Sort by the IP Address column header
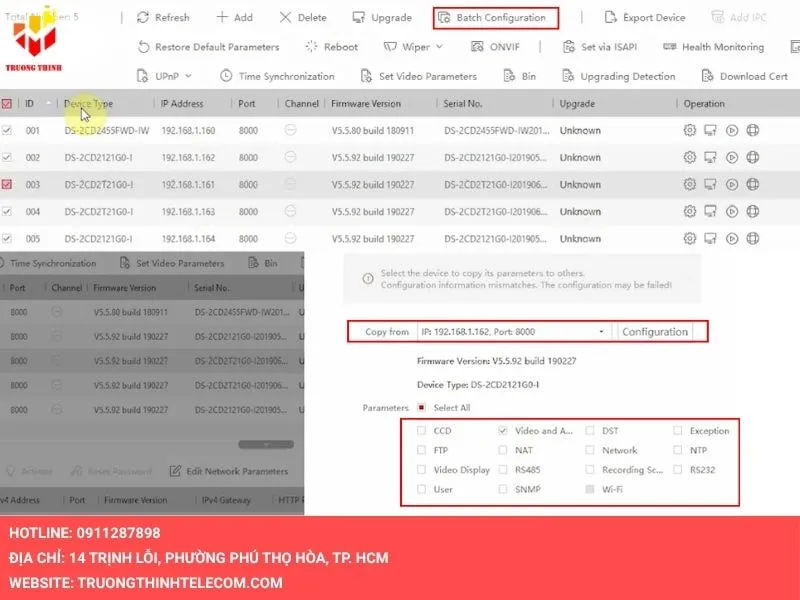This screenshot has width=800, height=600. 181,103
